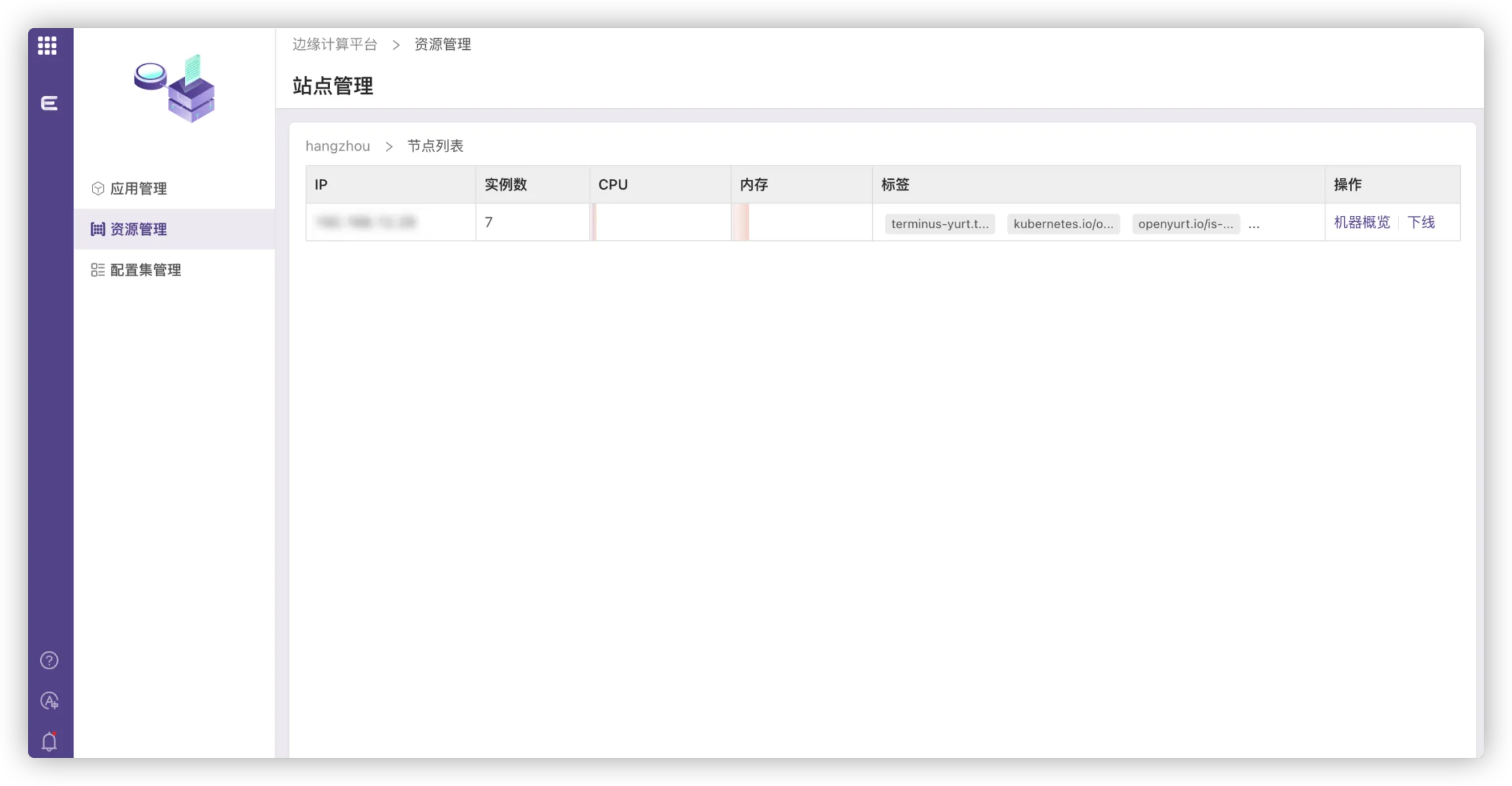1512x786 pixels.
Task: Open the help question mark icon
Action: tap(49, 660)
